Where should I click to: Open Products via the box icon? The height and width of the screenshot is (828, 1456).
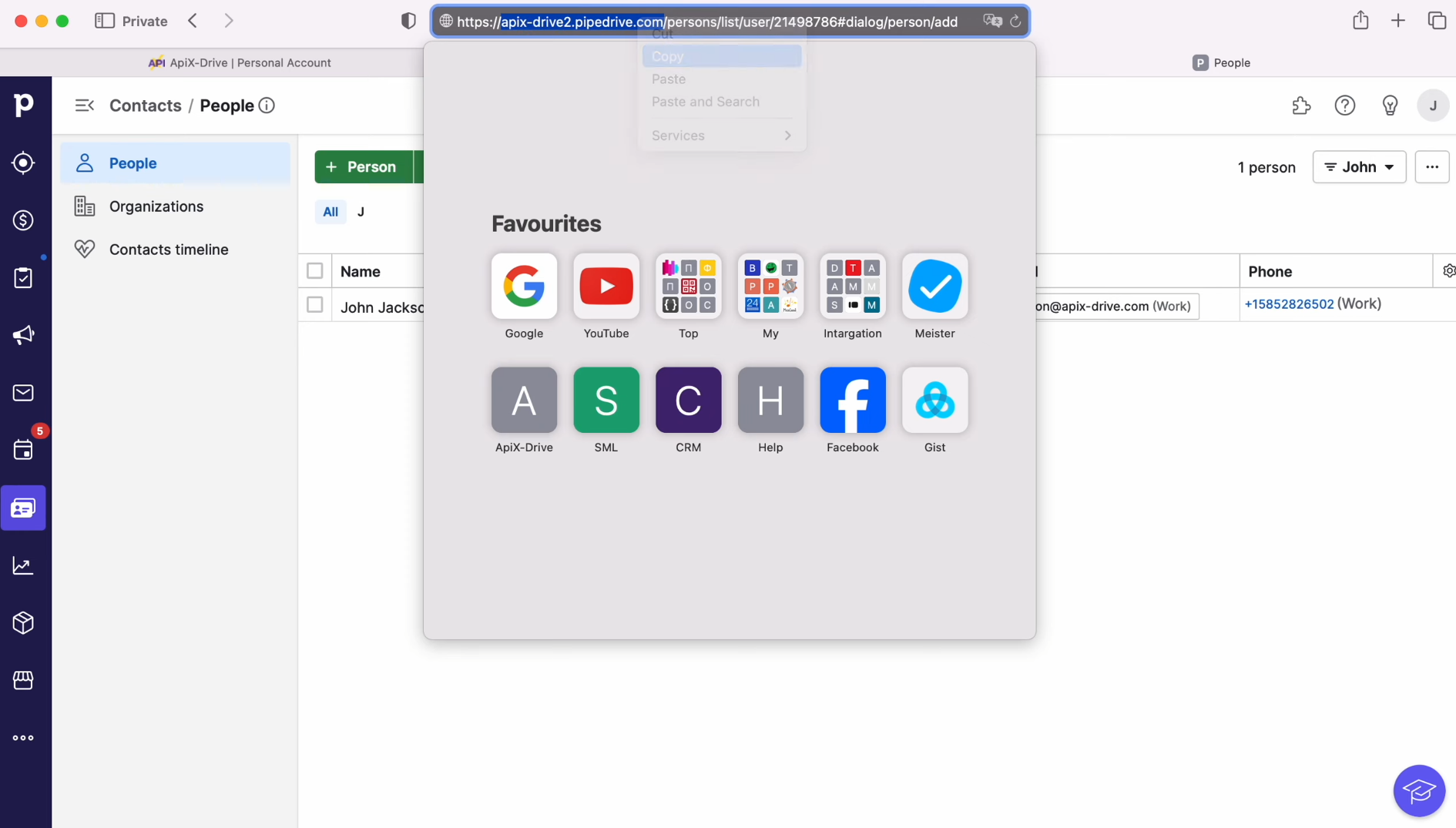tap(23, 622)
